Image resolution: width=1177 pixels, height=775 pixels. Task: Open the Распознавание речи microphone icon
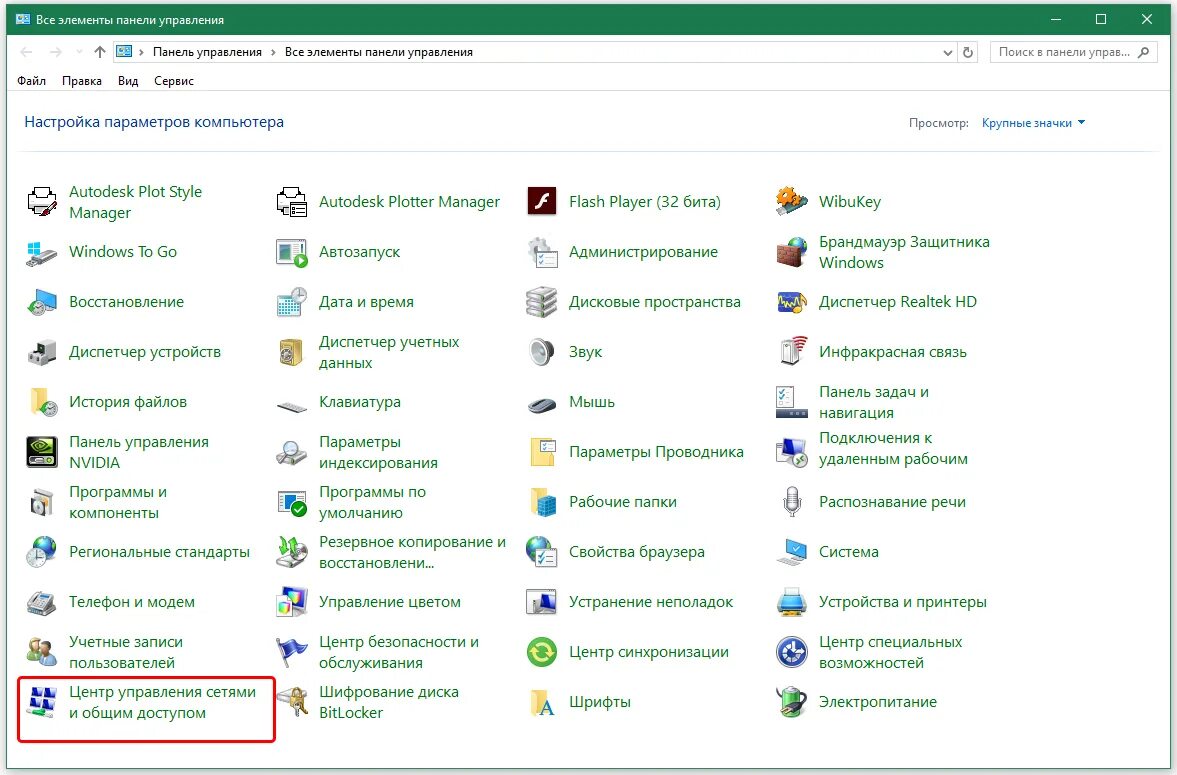[x=792, y=502]
